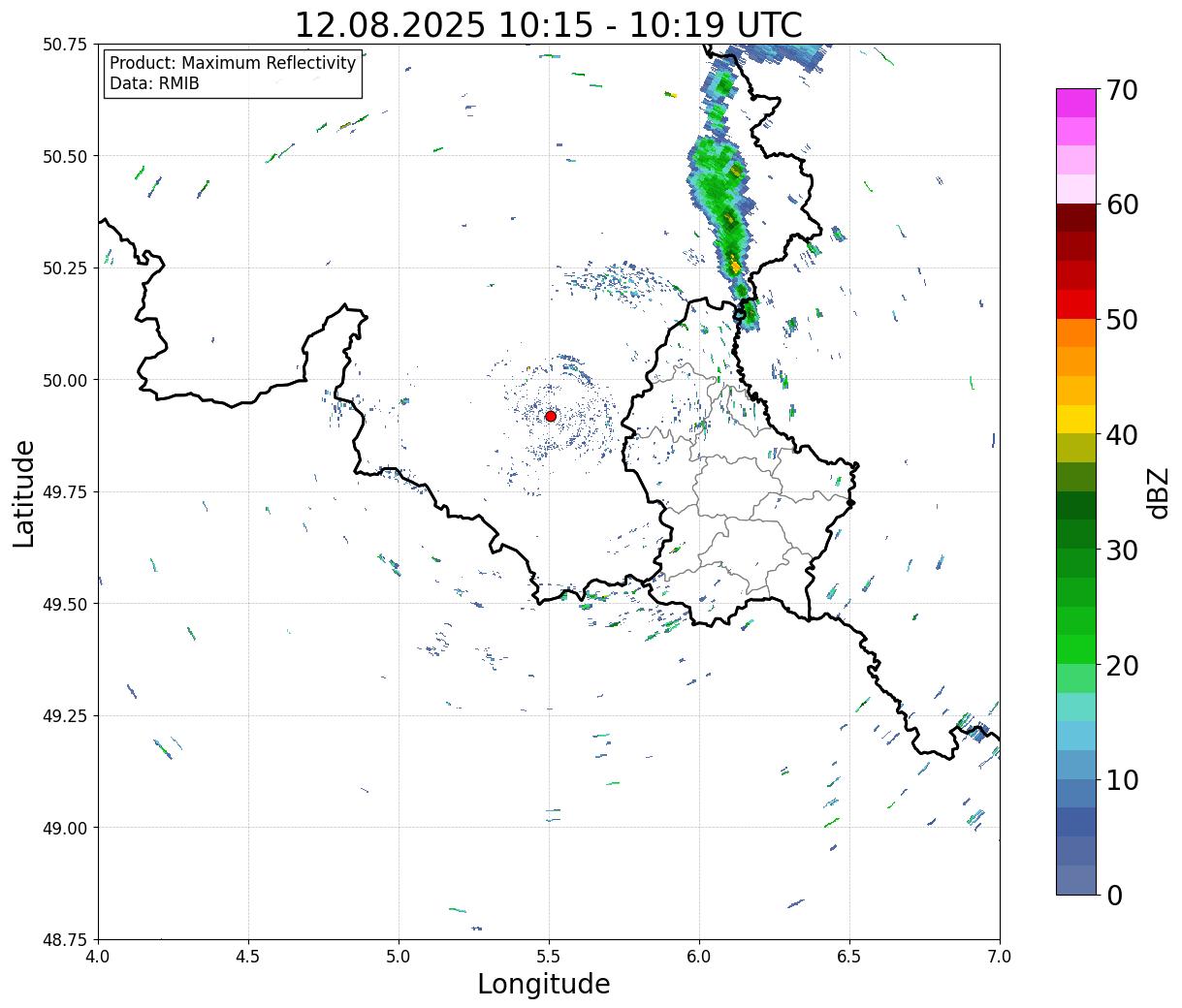Viewport: 1182px width, 1008px height.
Task: Click the red radar location marker
Action: pyautogui.click(x=551, y=416)
